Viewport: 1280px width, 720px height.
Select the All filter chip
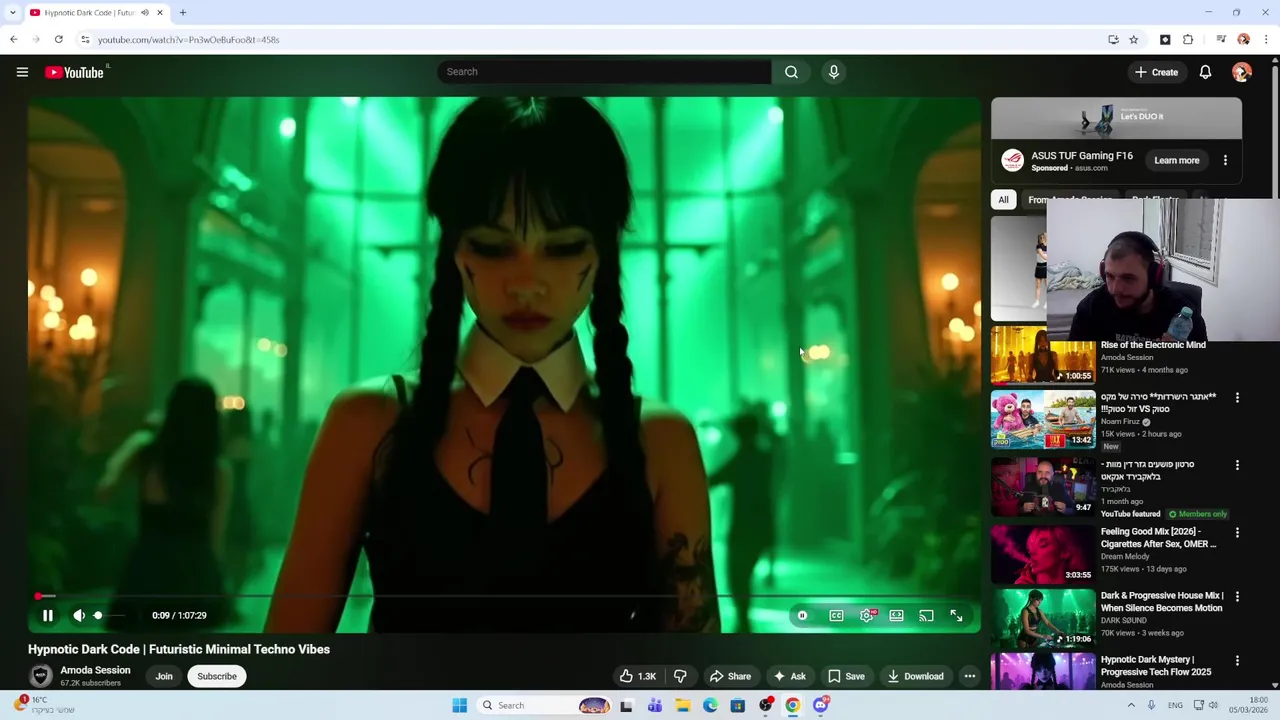click(x=1003, y=199)
